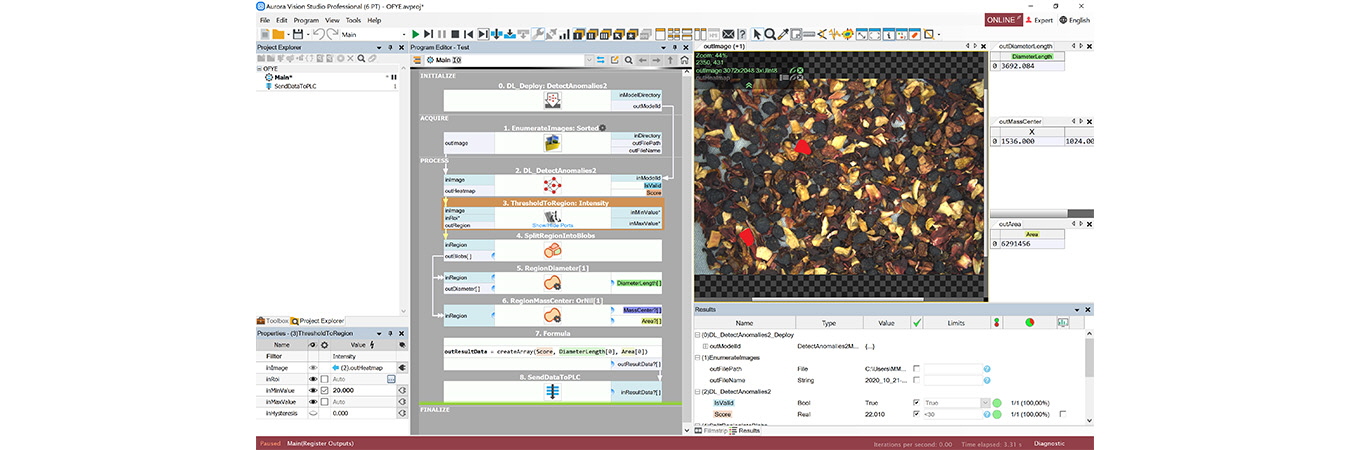Enable the inRoi checkbox in Properties
1350x450 pixels.
pyautogui.click(x=325, y=379)
